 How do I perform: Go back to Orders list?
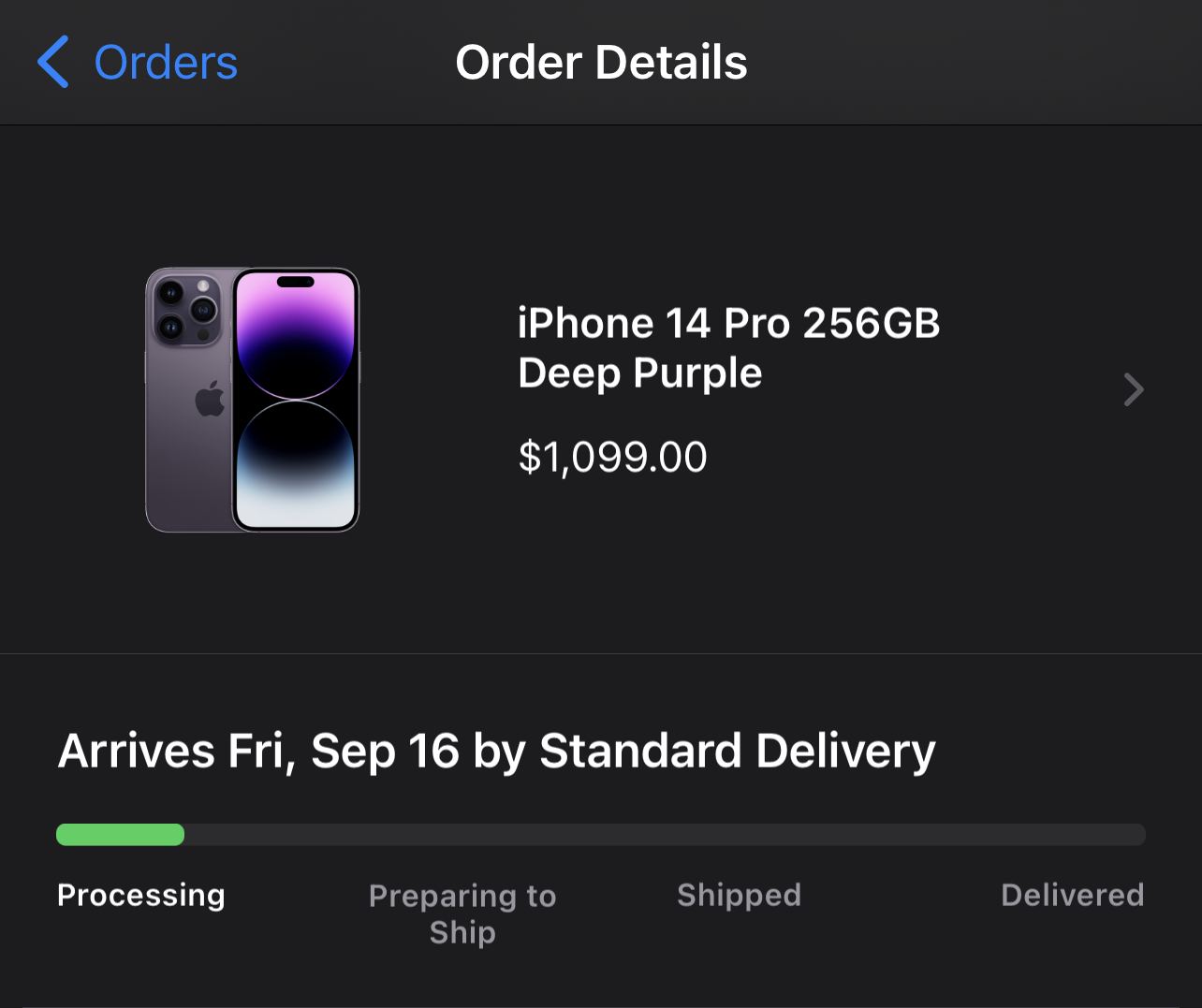(166, 63)
